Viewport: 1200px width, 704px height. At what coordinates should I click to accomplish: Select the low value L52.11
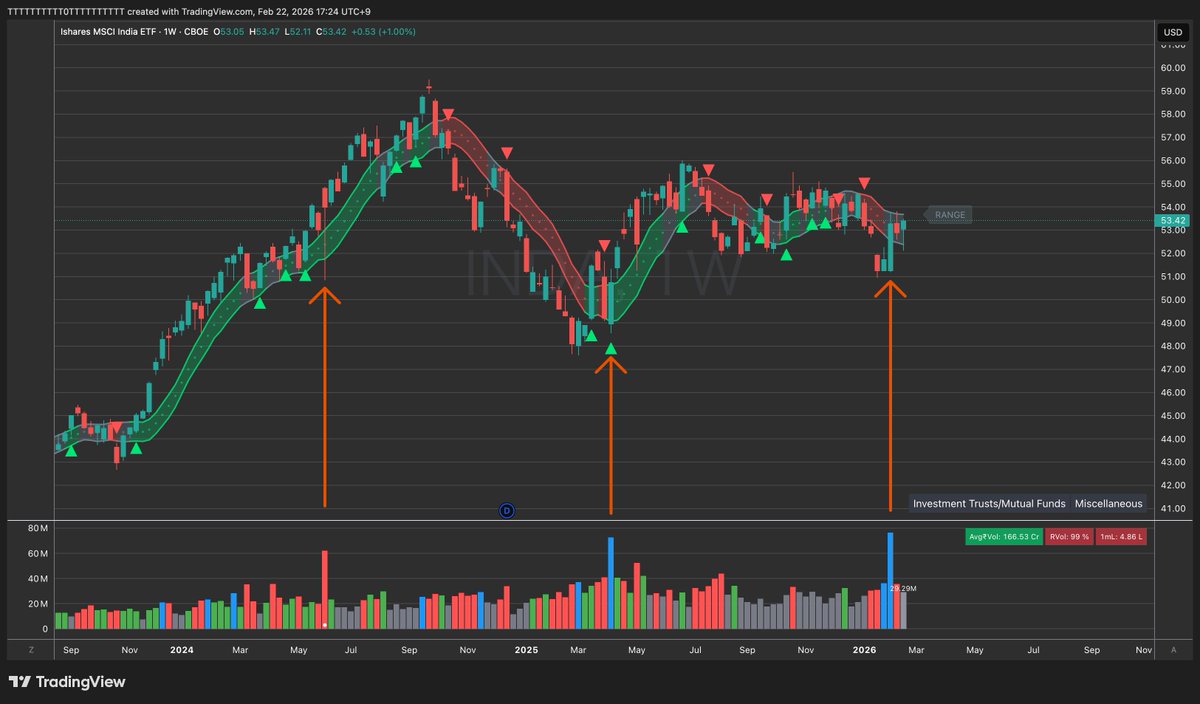tap(300, 32)
